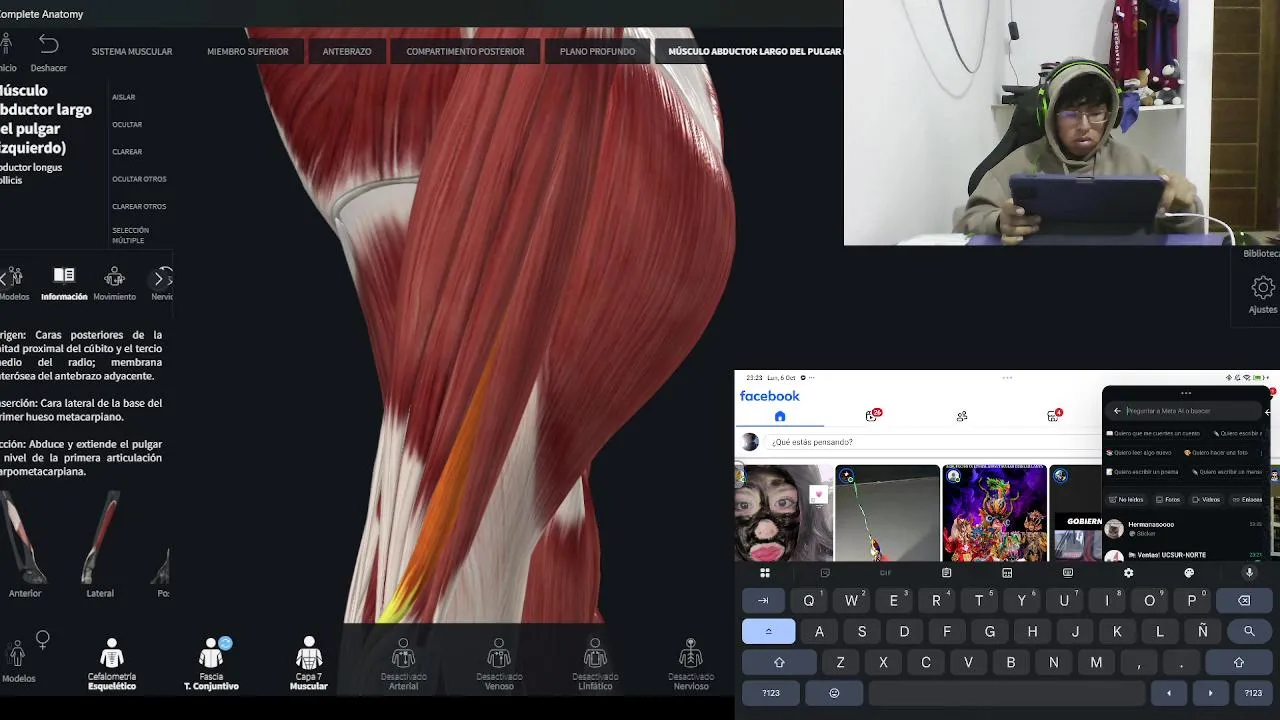Click the highlighted orange abductor muscle
The width and height of the screenshot is (1280, 720).
(x=447, y=500)
